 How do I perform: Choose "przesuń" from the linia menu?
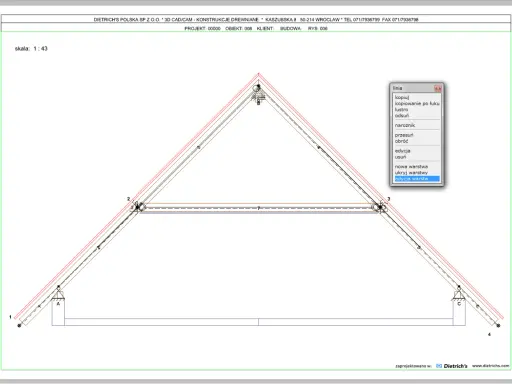coord(404,135)
